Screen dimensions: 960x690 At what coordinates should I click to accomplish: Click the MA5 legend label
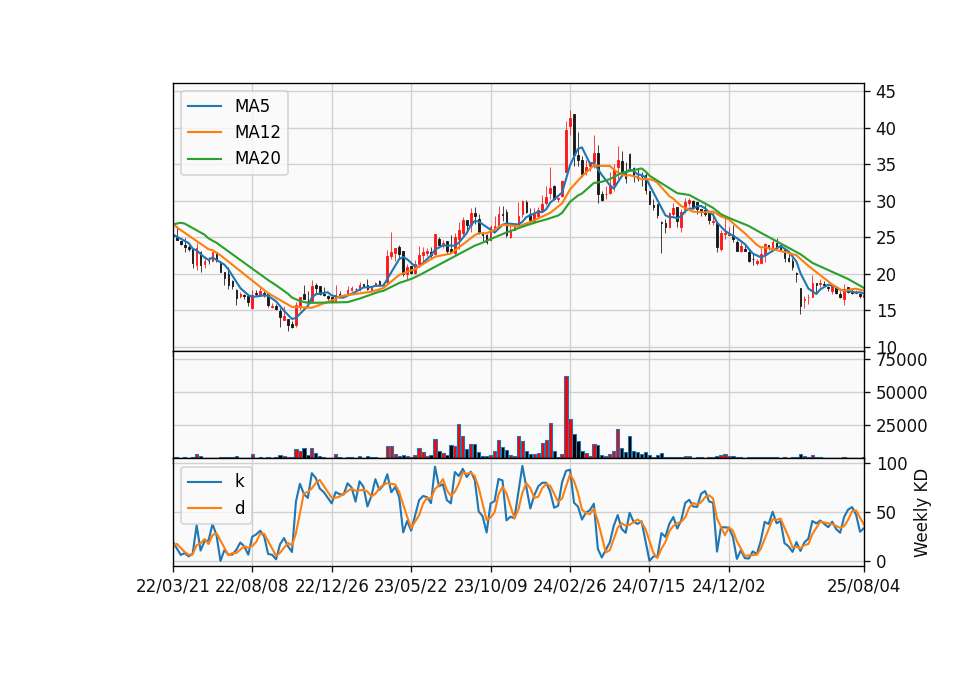tap(252, 106)
